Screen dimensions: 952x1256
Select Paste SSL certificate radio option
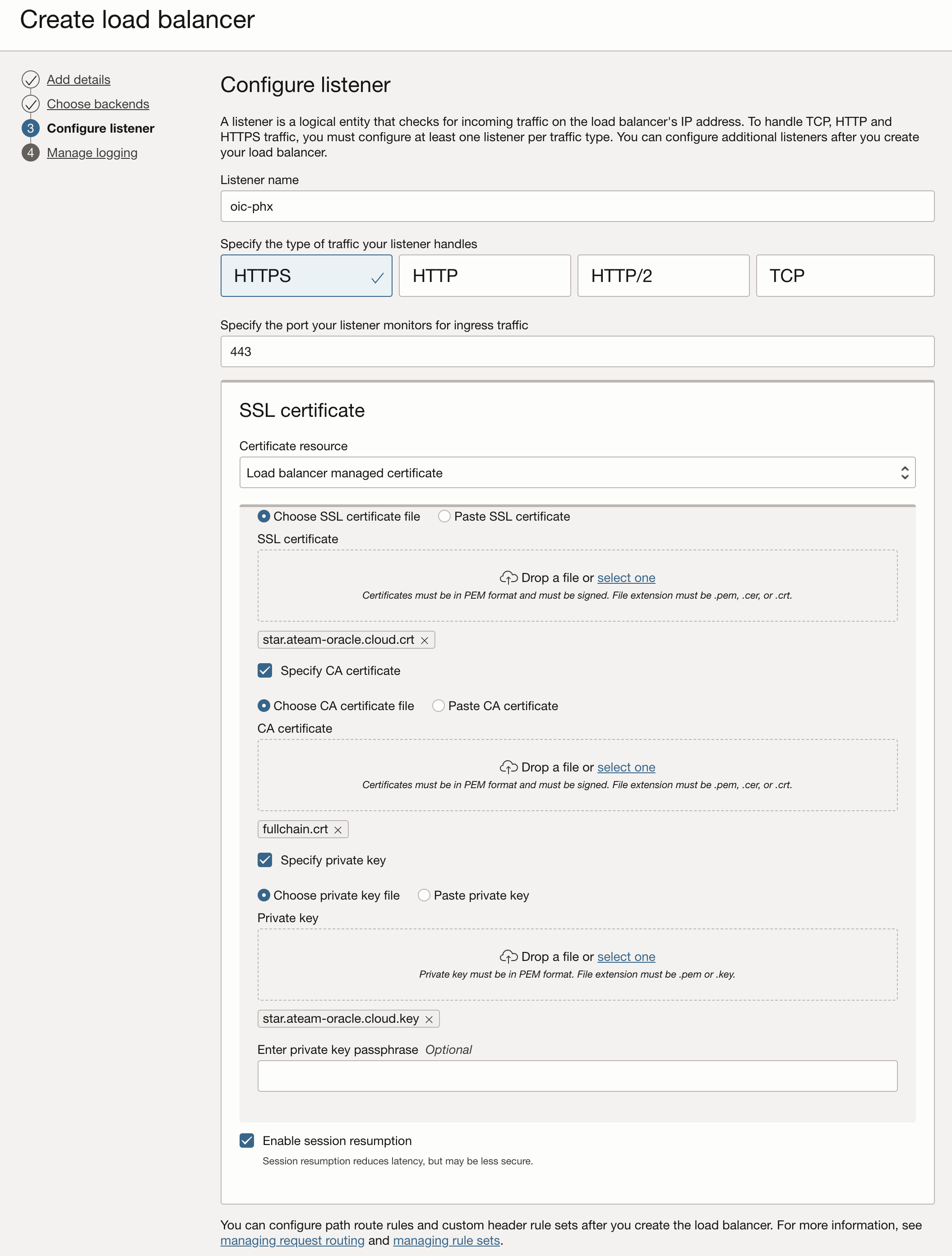click(444, 516)
